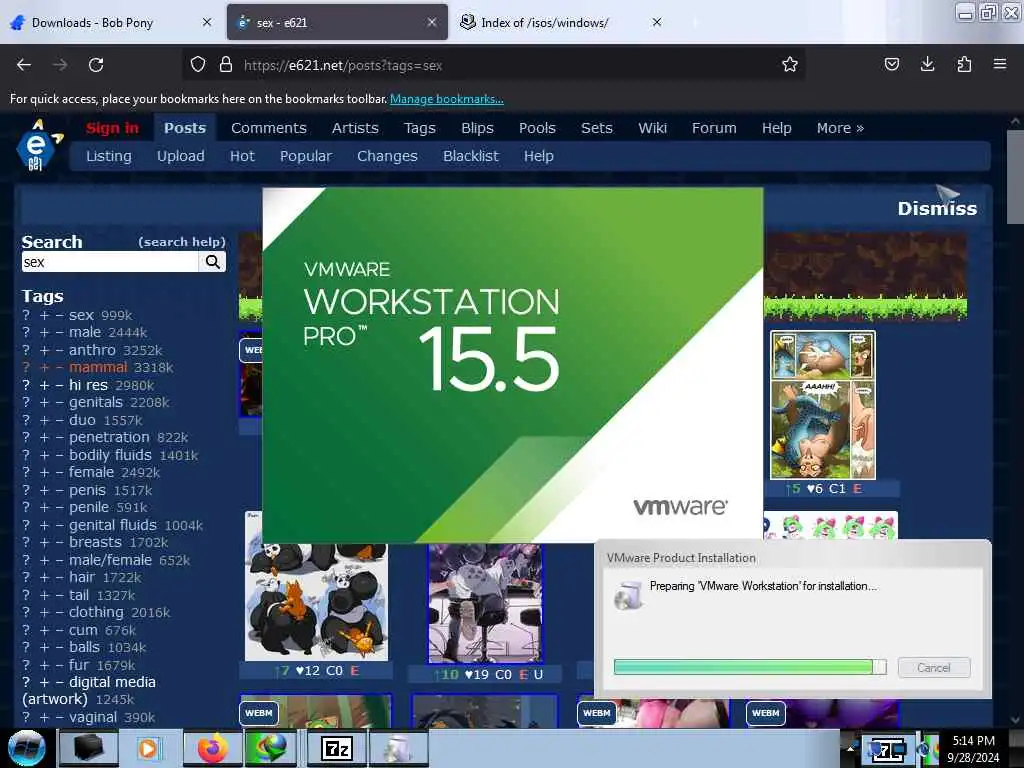Open the 'digital media (artwork)' tag link
This screenshot has height=768, width=1024.
point(89,690)
